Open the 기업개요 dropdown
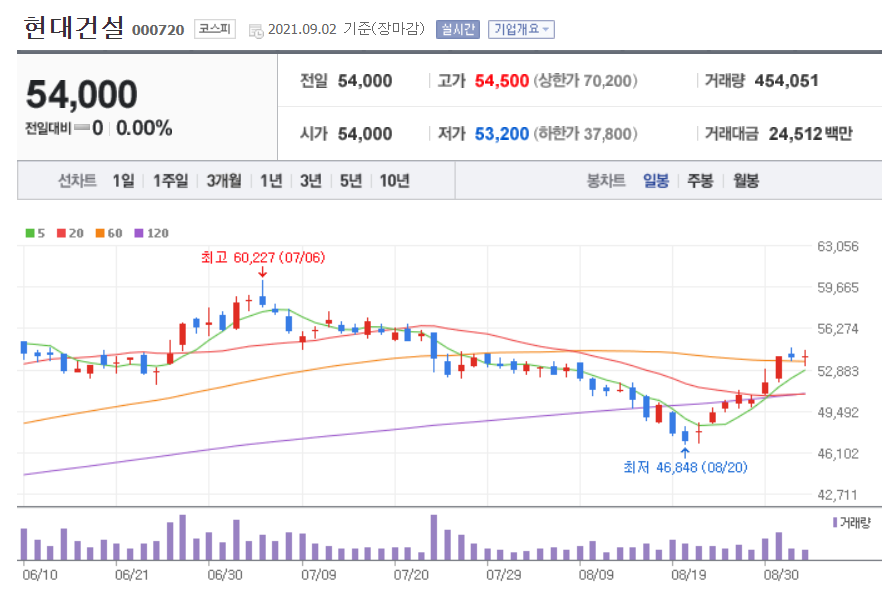 [x=521, y=29]
